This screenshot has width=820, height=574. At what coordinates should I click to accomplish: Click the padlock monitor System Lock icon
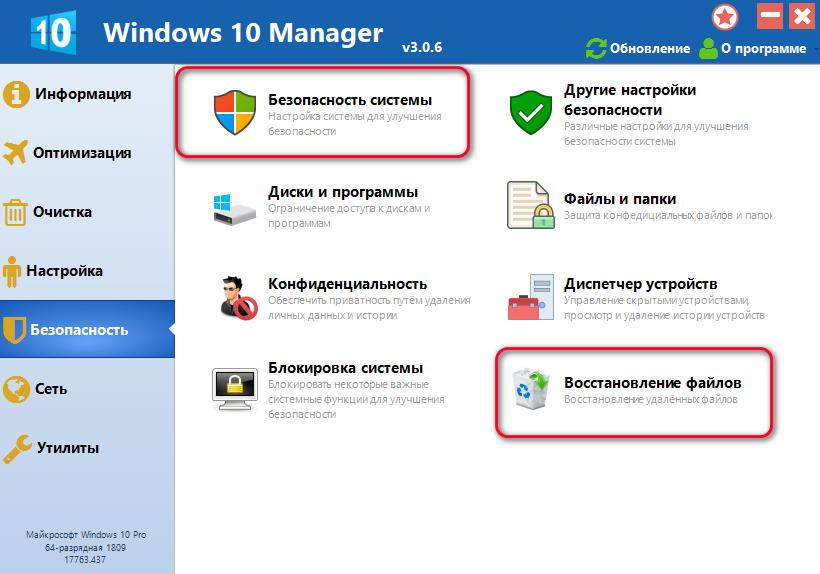(236, 389)
